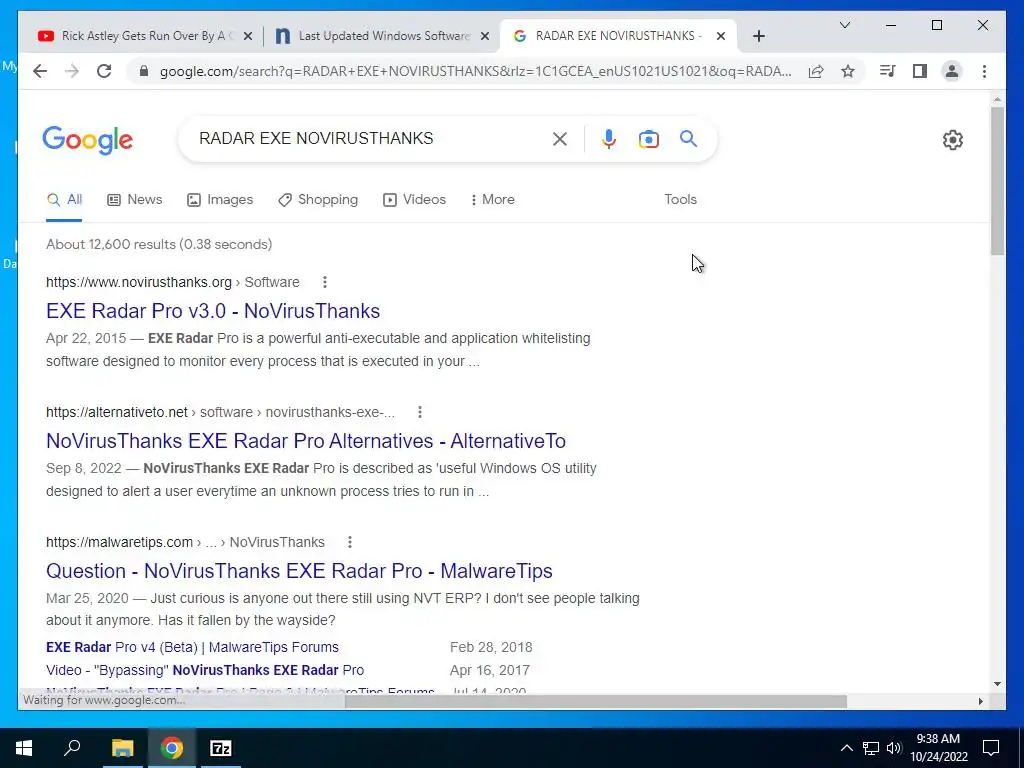Submit search with magnifier icon
The width and height of the screenshot is (1024, 768).
tap(688, 138)
